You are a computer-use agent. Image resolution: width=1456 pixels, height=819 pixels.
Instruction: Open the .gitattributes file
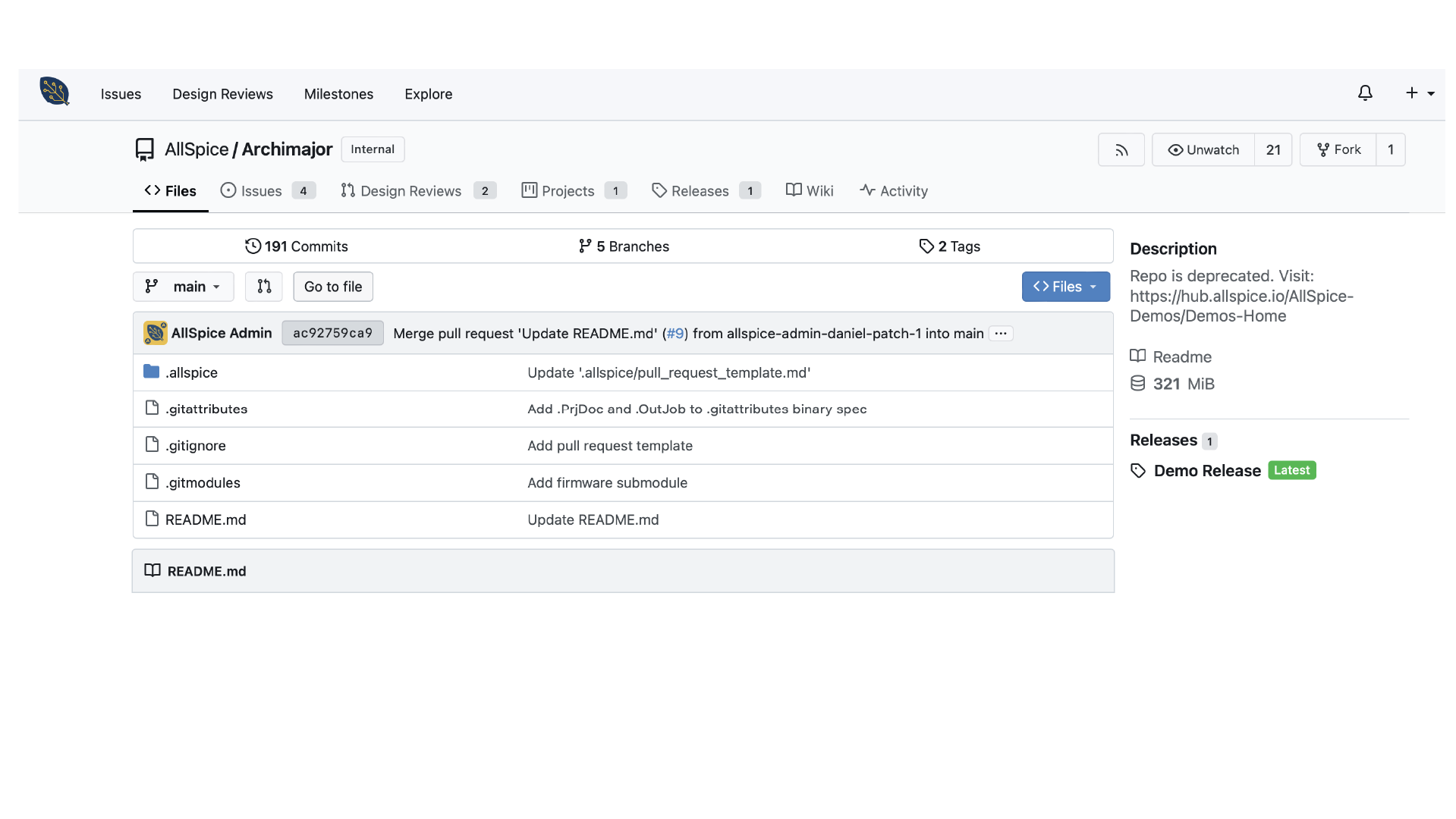point(206,409)
